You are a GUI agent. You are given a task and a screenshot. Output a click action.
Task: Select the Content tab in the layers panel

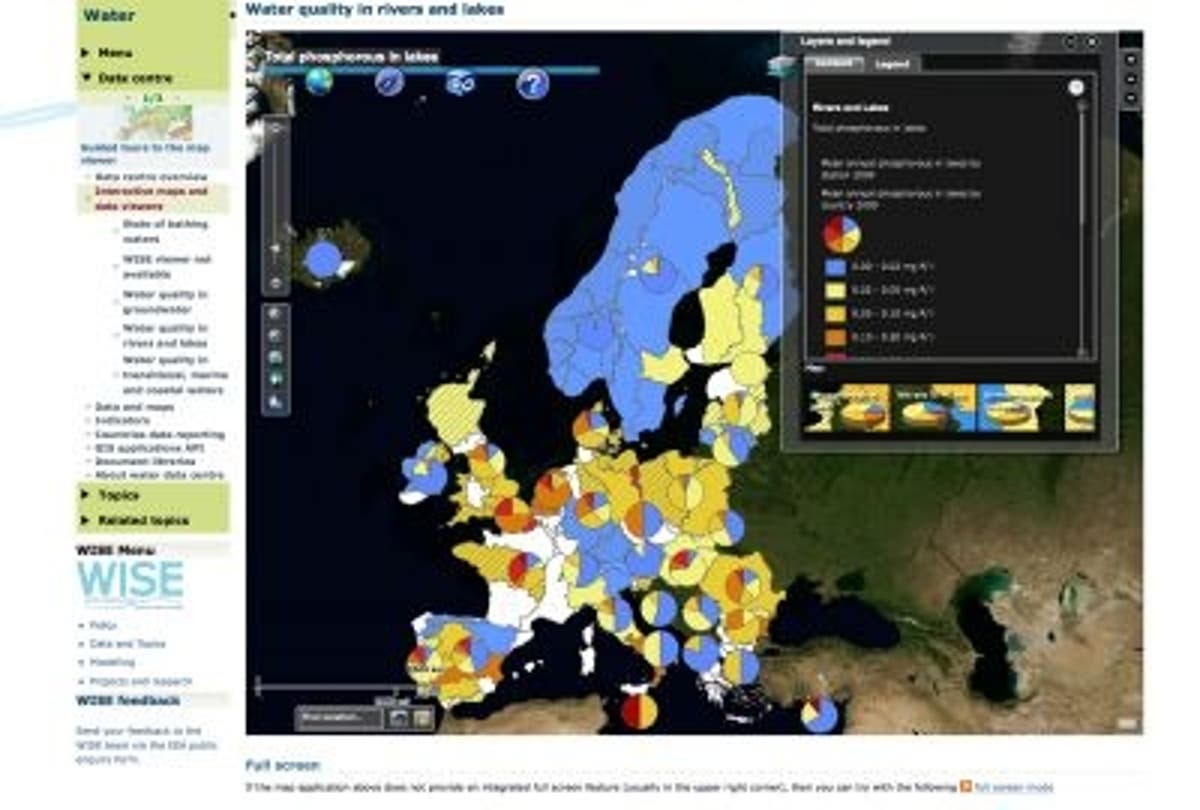coord(836,62)
